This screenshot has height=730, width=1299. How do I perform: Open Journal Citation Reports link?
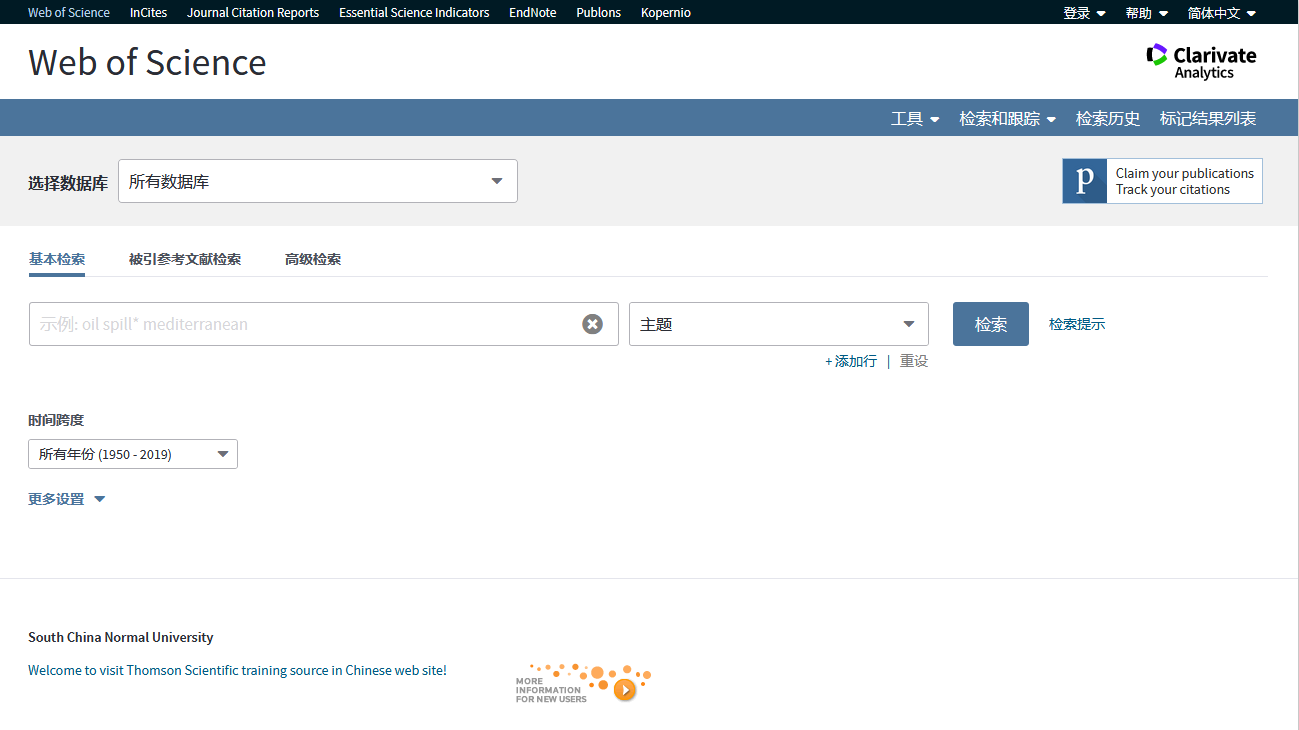[253, 13]
